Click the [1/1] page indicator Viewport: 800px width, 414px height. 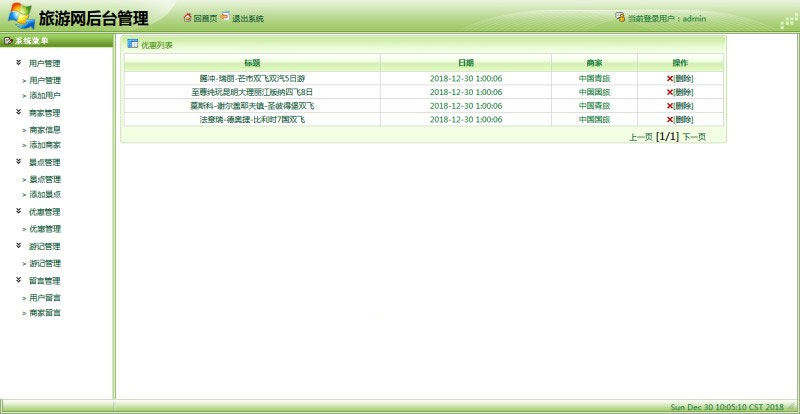[667, 137]
